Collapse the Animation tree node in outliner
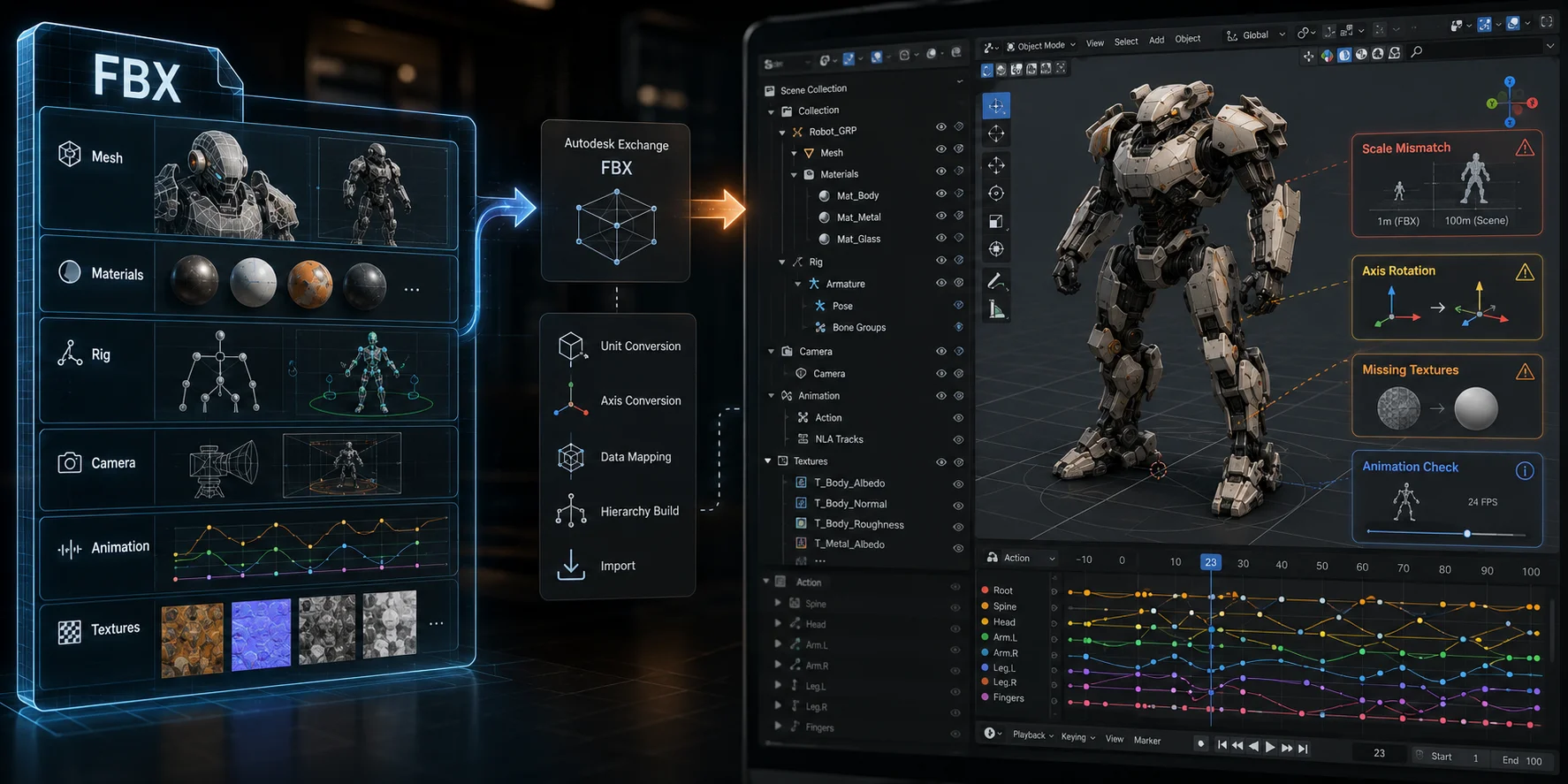The height and width of the screenshot is (784, 1568). pos(771,396)
